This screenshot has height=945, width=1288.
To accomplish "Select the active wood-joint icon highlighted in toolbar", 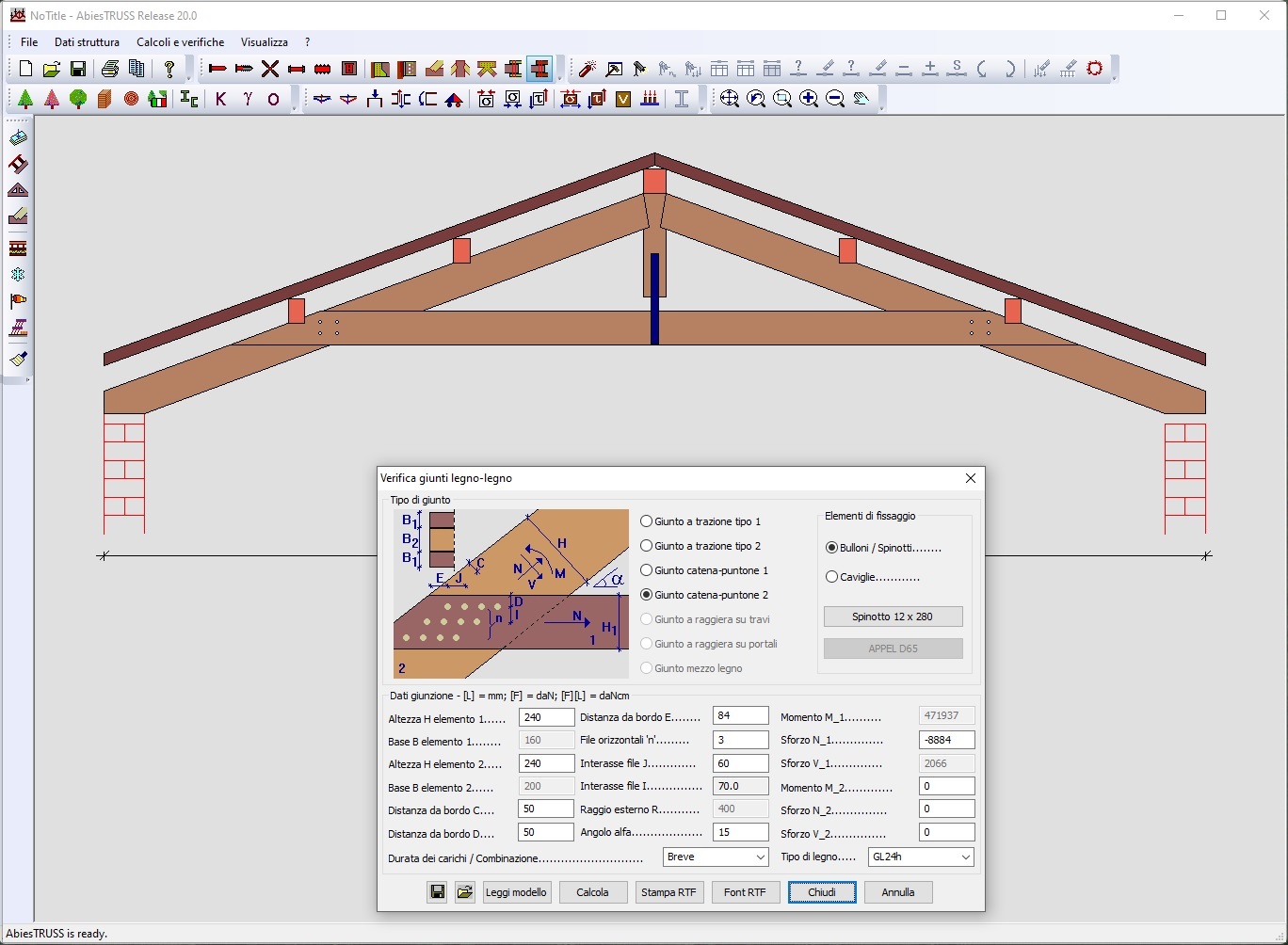I will pos(539,69).
